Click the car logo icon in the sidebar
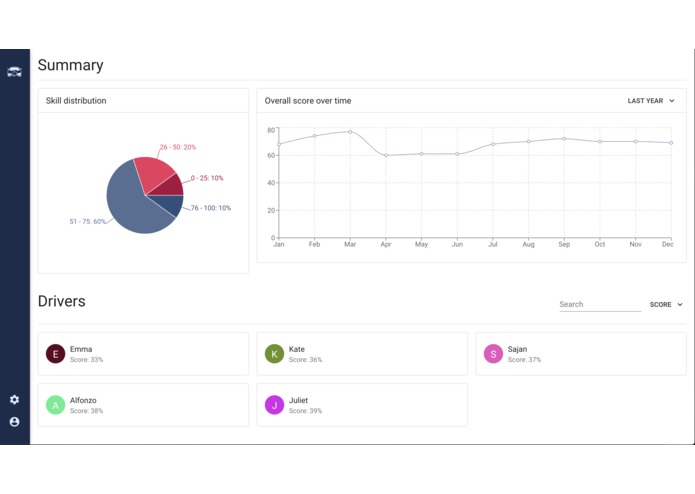695x494 pixels. point(14,72)
